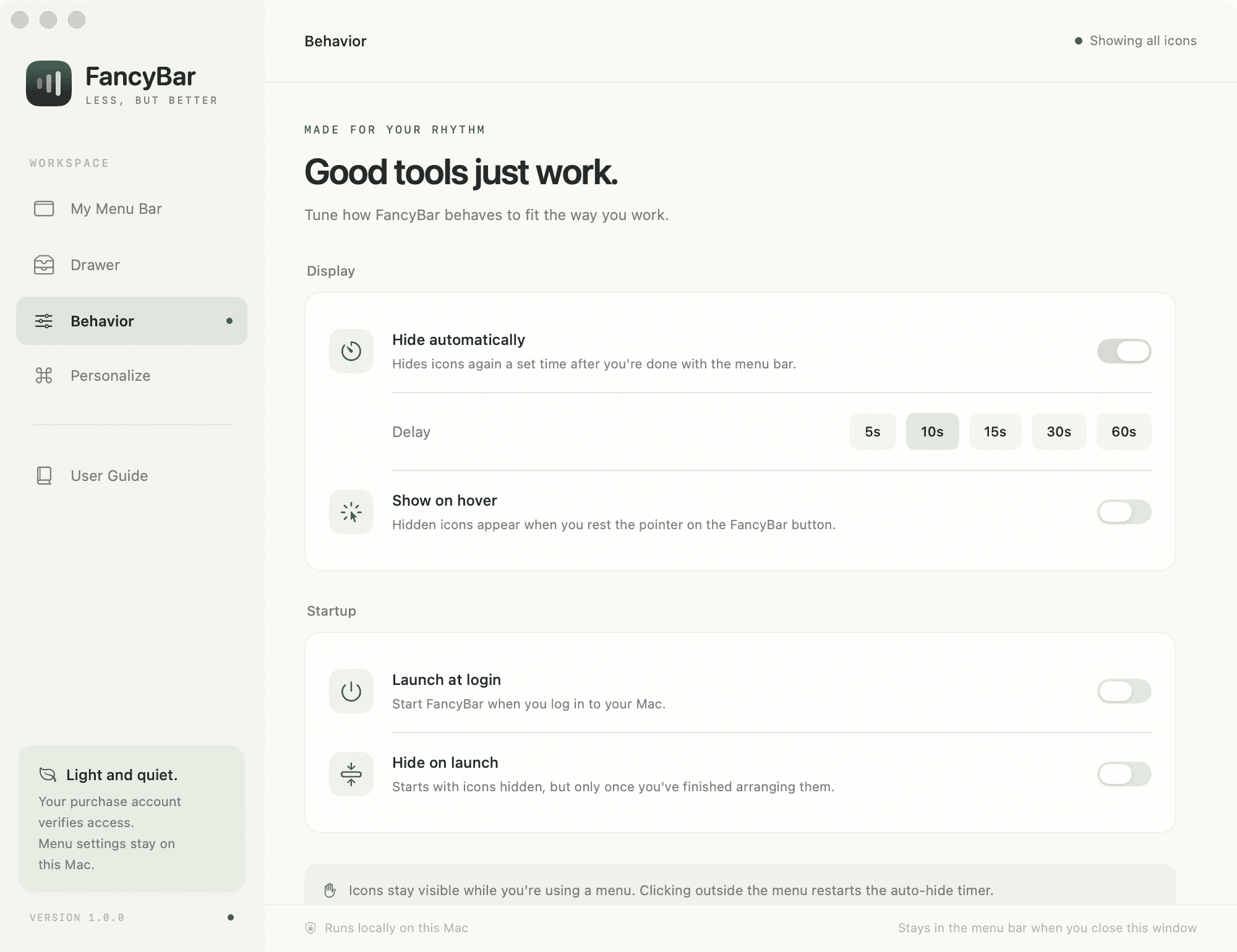The image size is (1237, 952).
Task: Click the window close button
Action: pos(20,20)
